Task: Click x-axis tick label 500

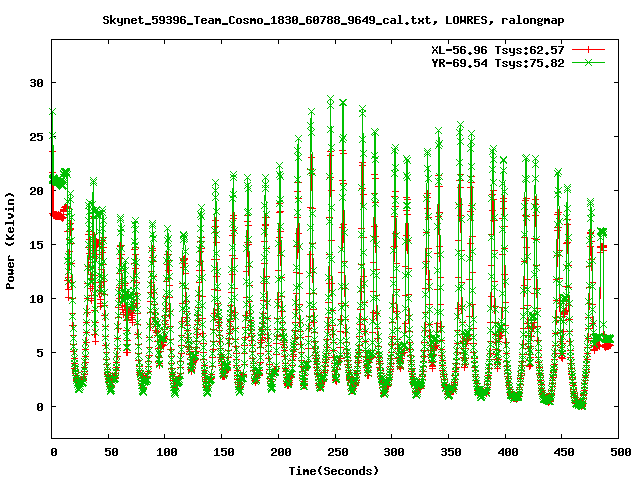Action: 620,452
